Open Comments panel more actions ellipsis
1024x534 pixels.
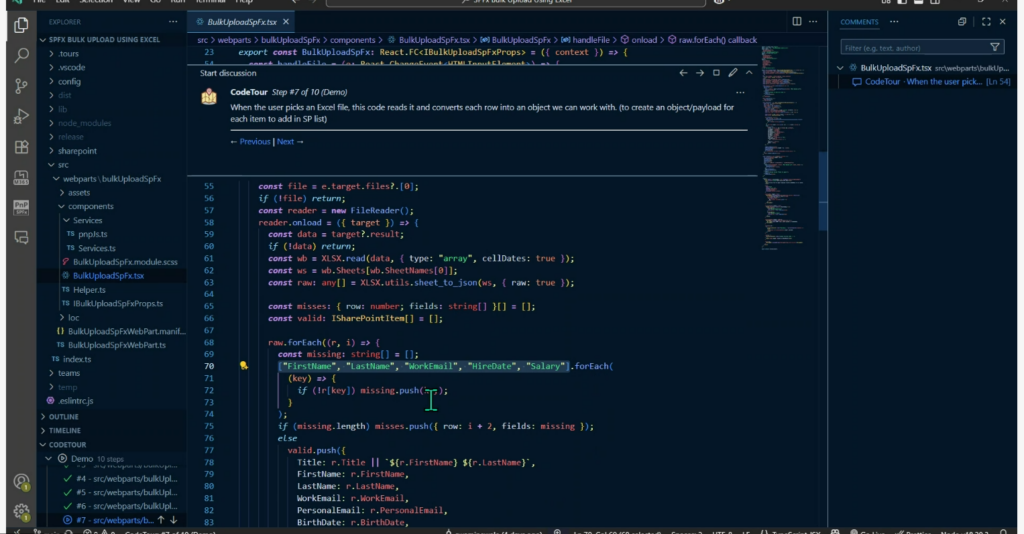[x=894, y=22]
